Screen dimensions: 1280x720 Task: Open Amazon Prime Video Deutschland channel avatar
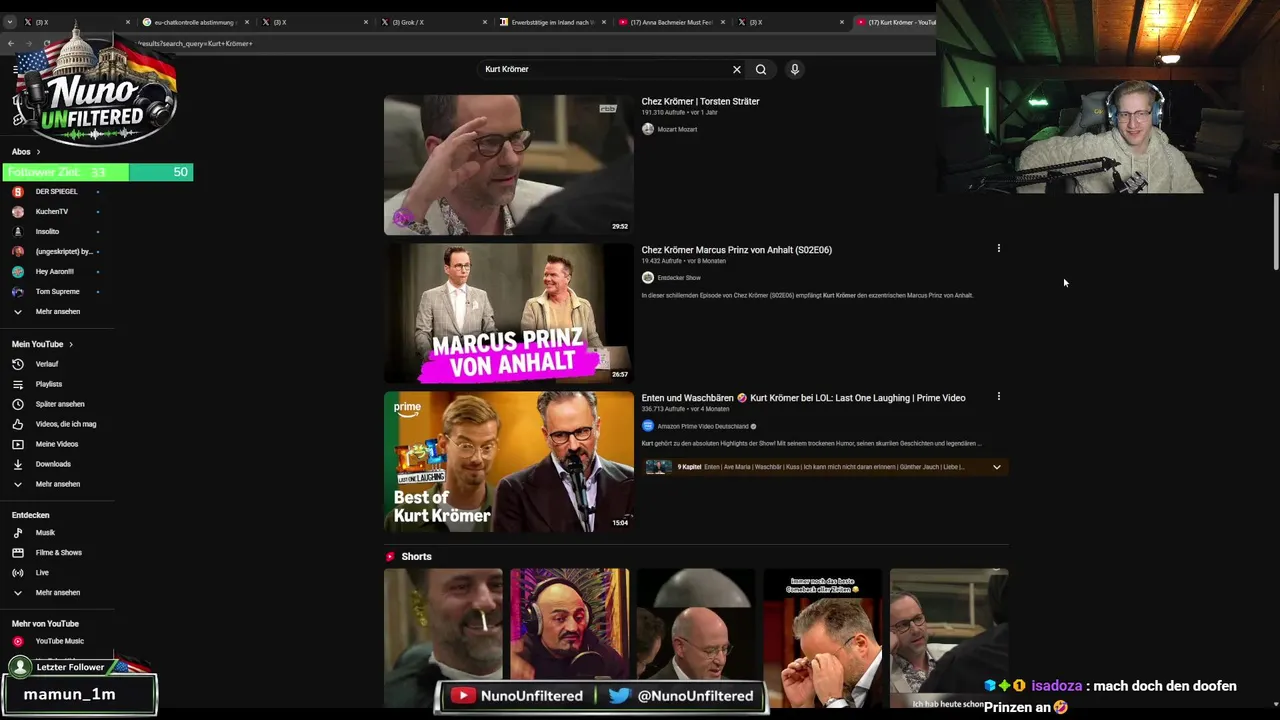click(648, 426)
